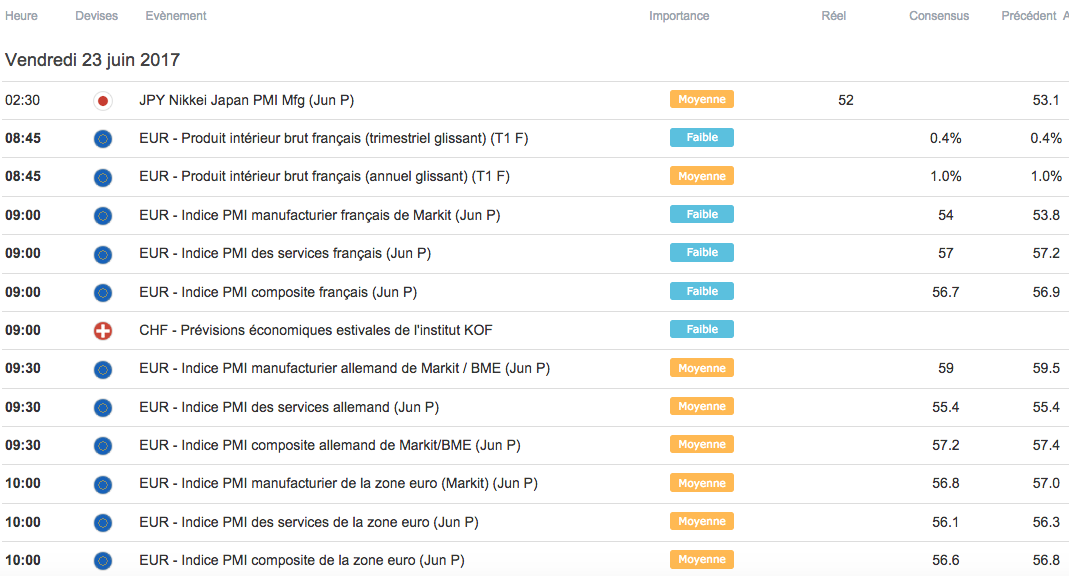Screen dimensions: 1069x576
Task: Click the EU flag beside German services PMI
Action: click(102, 407)
